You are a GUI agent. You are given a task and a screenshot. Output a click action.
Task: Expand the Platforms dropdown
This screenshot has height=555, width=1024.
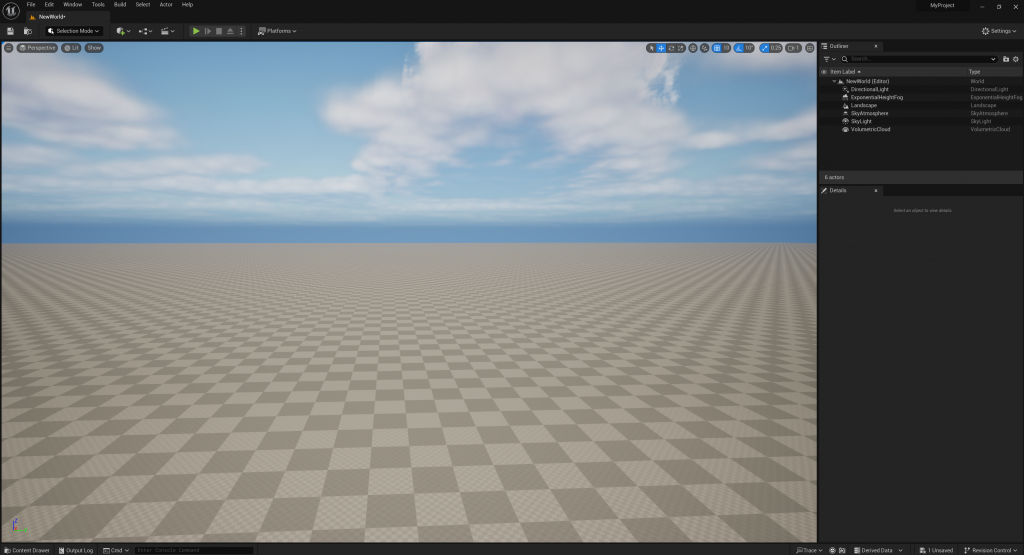click(277, 31)
